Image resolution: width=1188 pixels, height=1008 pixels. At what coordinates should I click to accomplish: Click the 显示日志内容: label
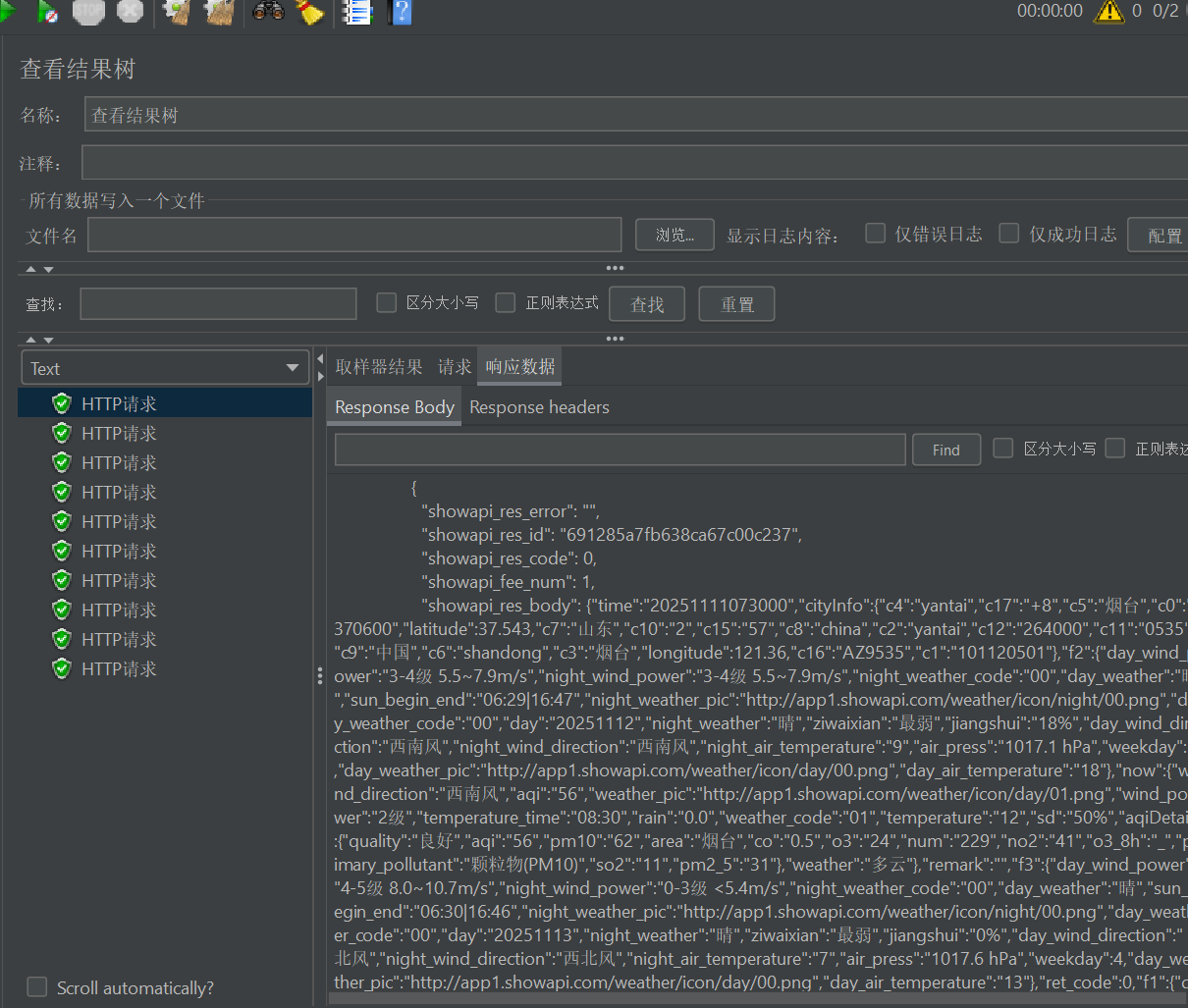pos(783,236)
